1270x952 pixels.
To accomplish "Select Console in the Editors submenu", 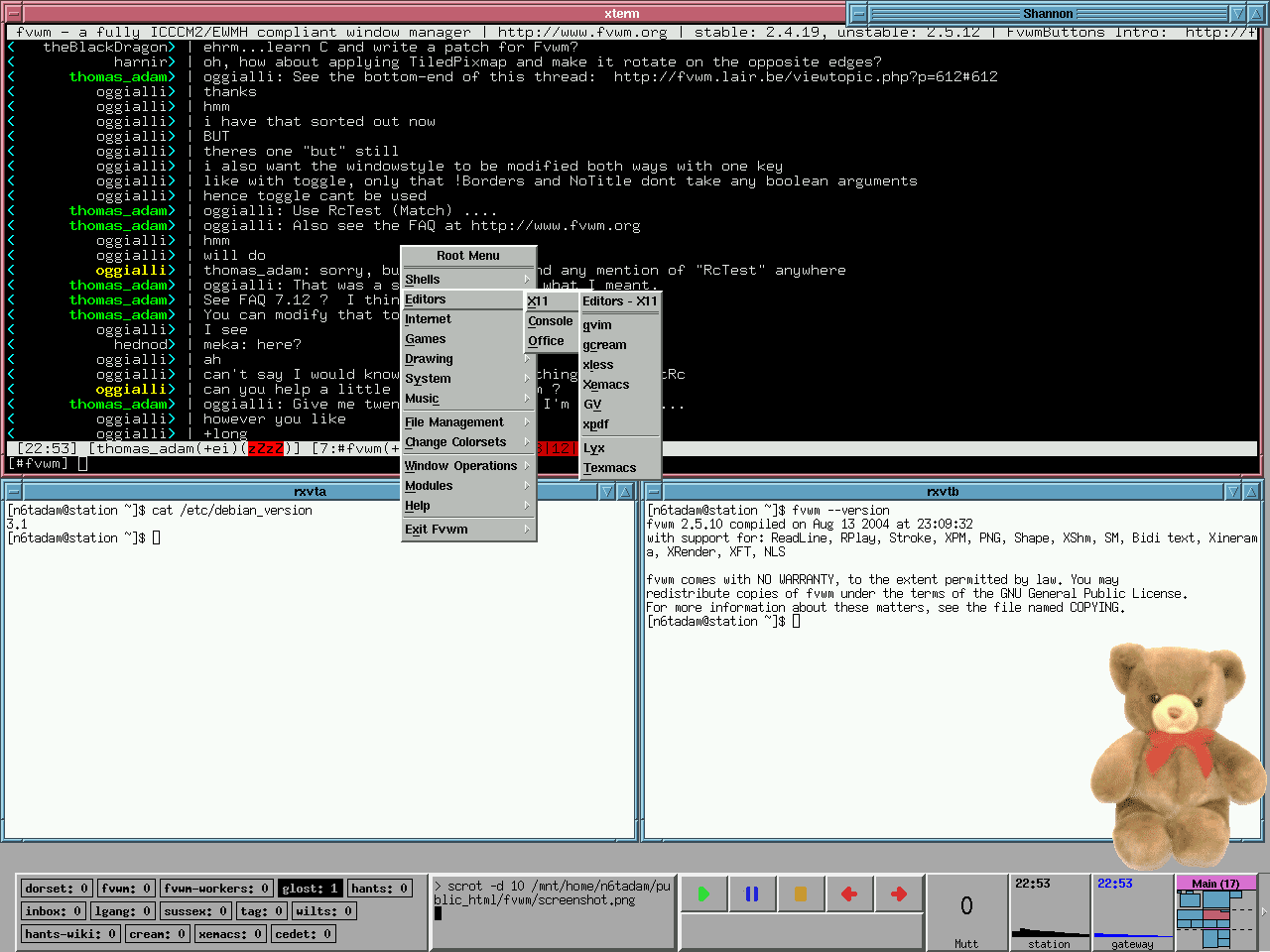I will [x=552, y=321].
